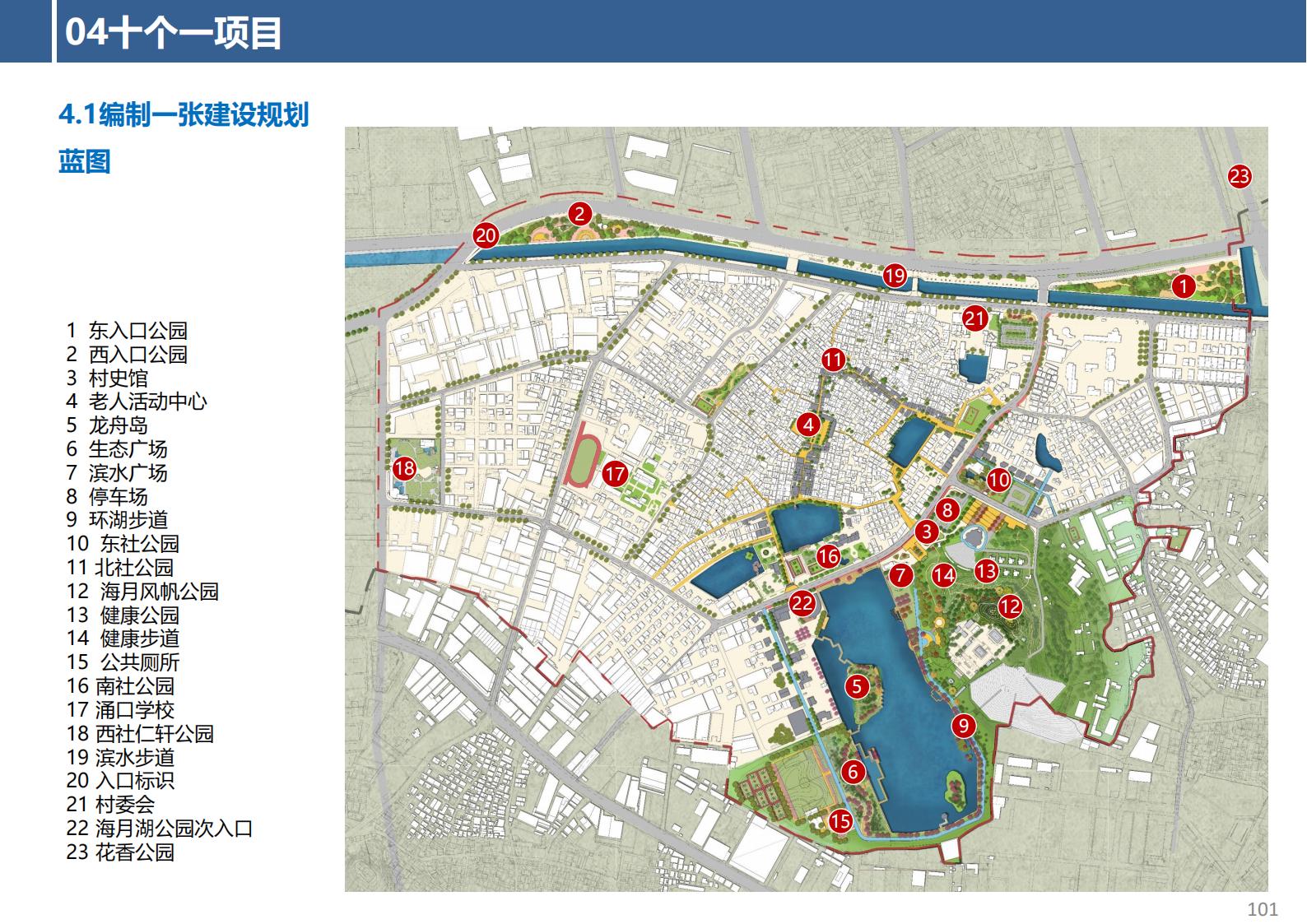This screenshot has height=924, width=1307.
Task: Click legend entry 23 花香公园
Action: pos(120,852)
